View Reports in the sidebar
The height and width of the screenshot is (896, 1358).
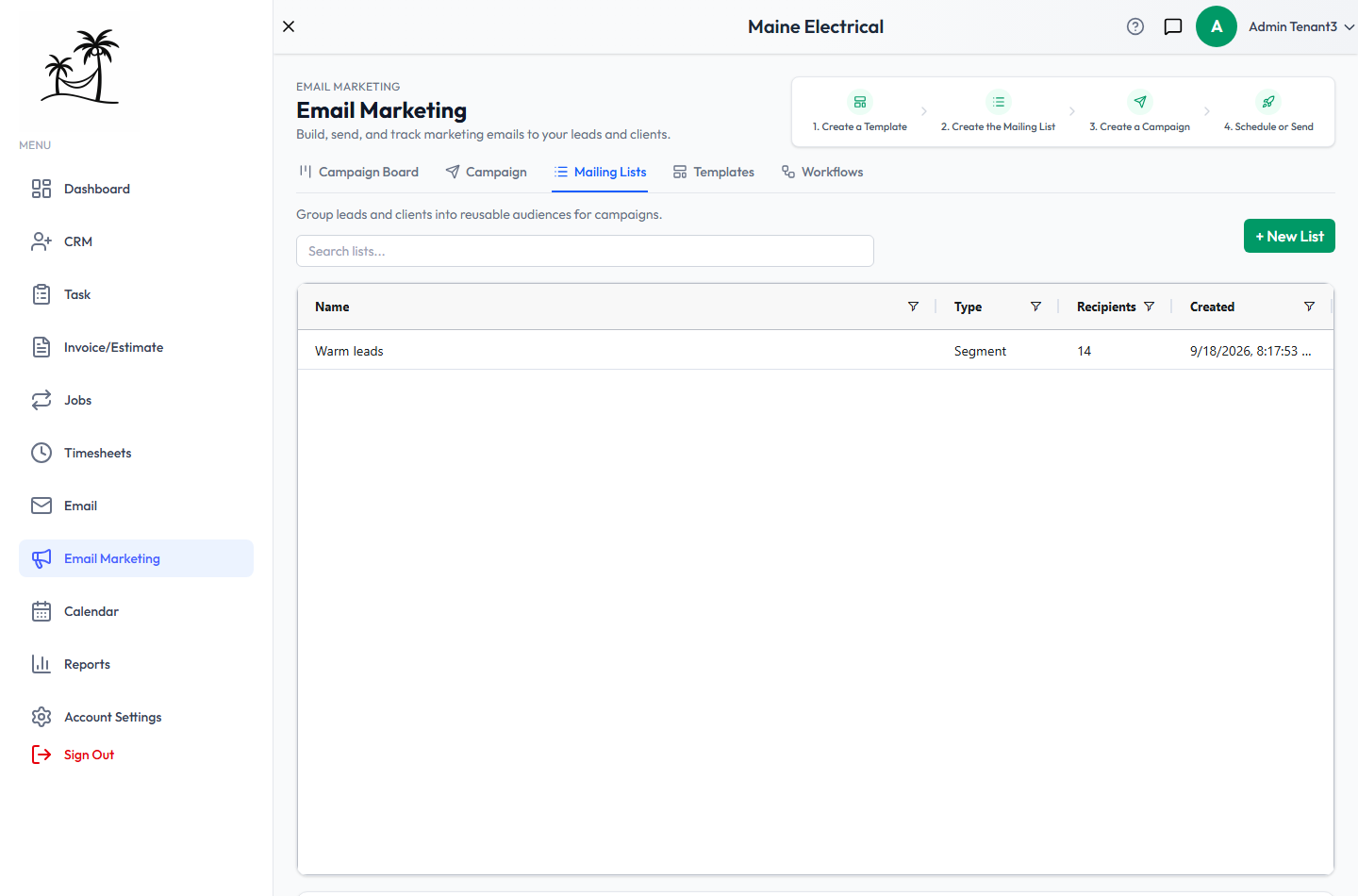[136, 664]
